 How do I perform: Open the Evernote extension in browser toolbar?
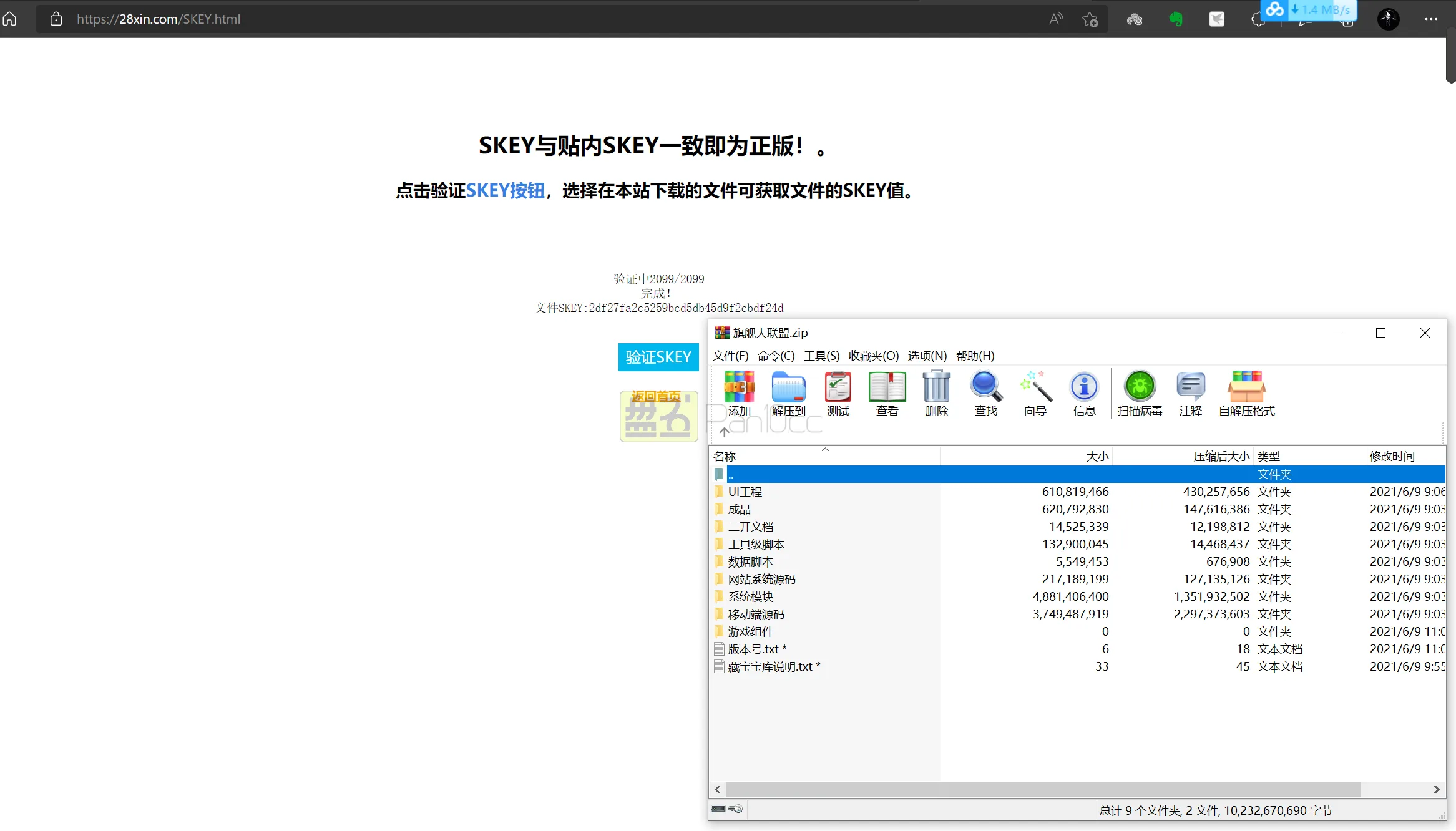tap(1176, 19)
